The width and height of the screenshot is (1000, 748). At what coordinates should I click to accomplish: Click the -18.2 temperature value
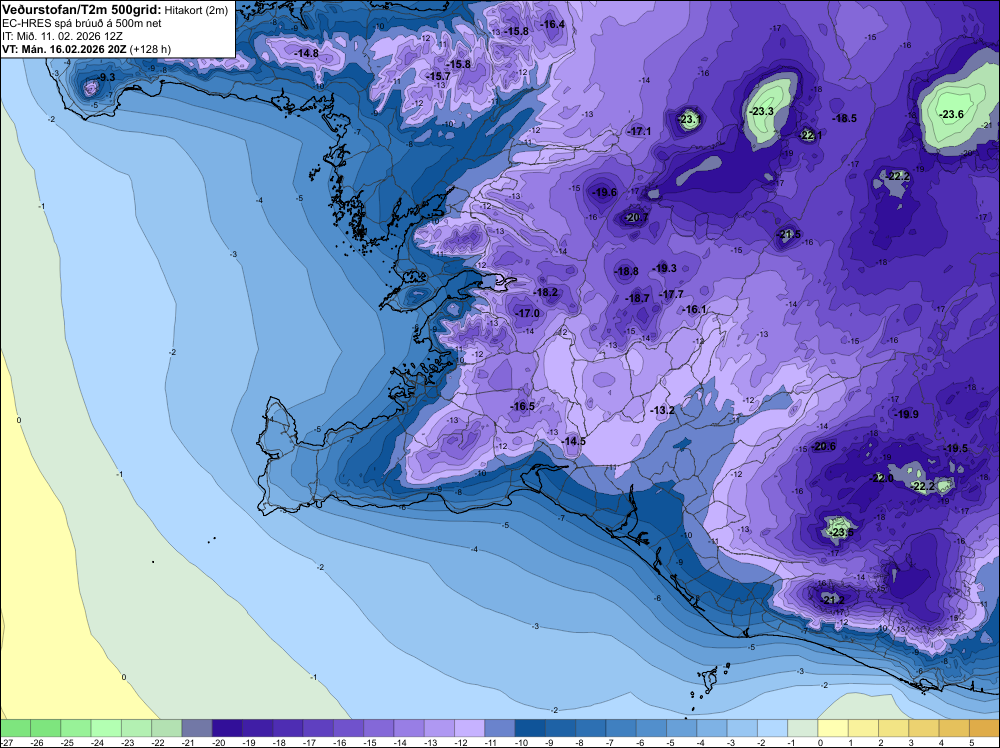click(545, 293)
